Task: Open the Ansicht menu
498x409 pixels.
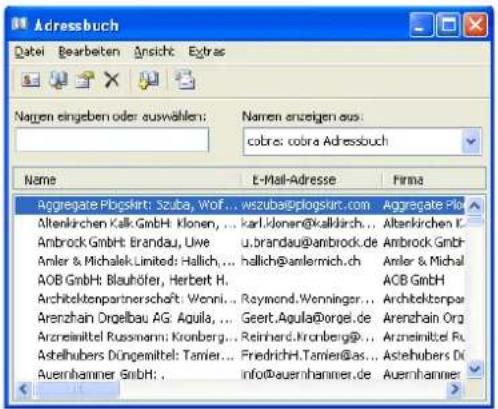Action: (x=154, y=52)
